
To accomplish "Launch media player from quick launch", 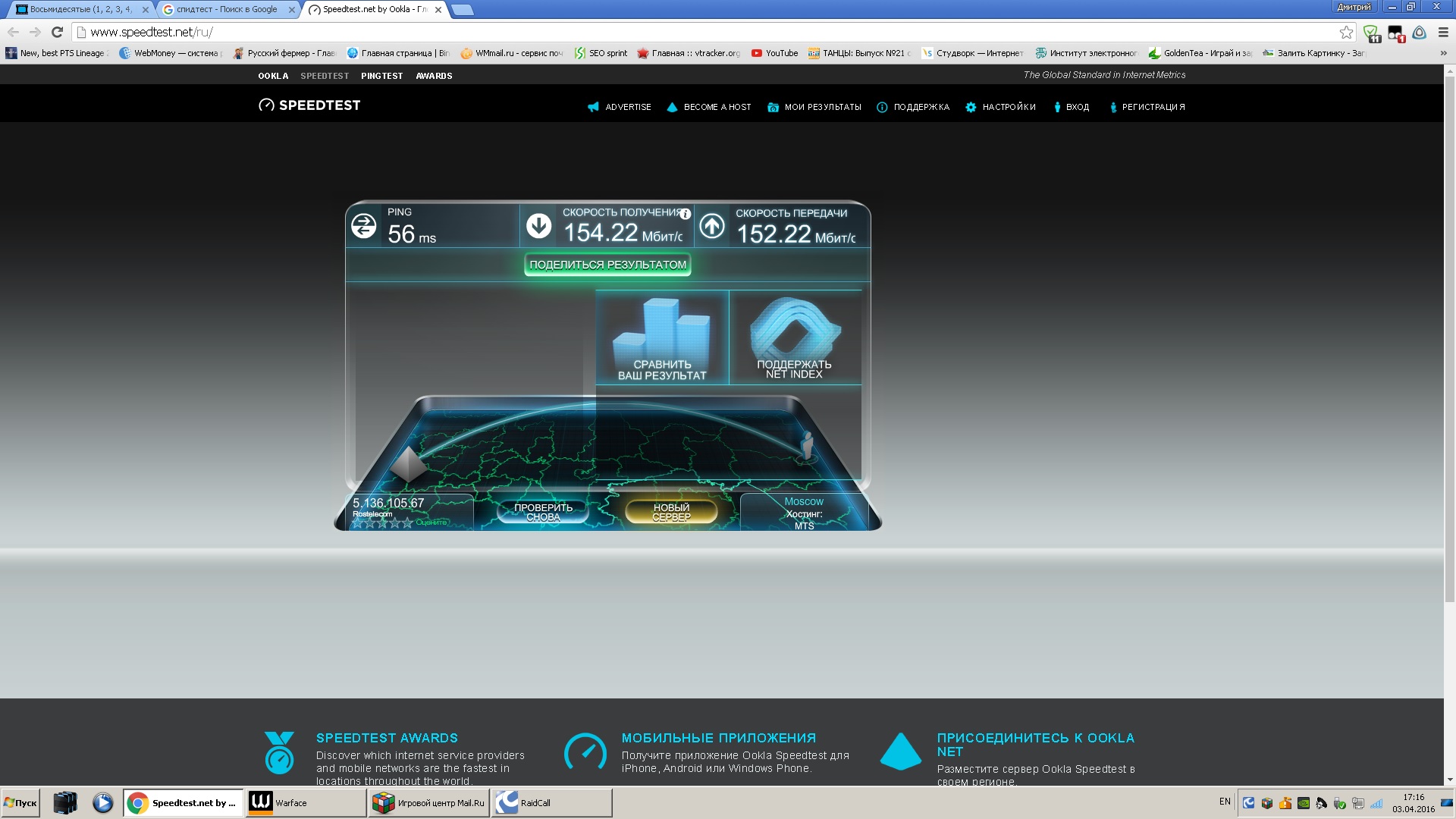I will pos(103,802).
